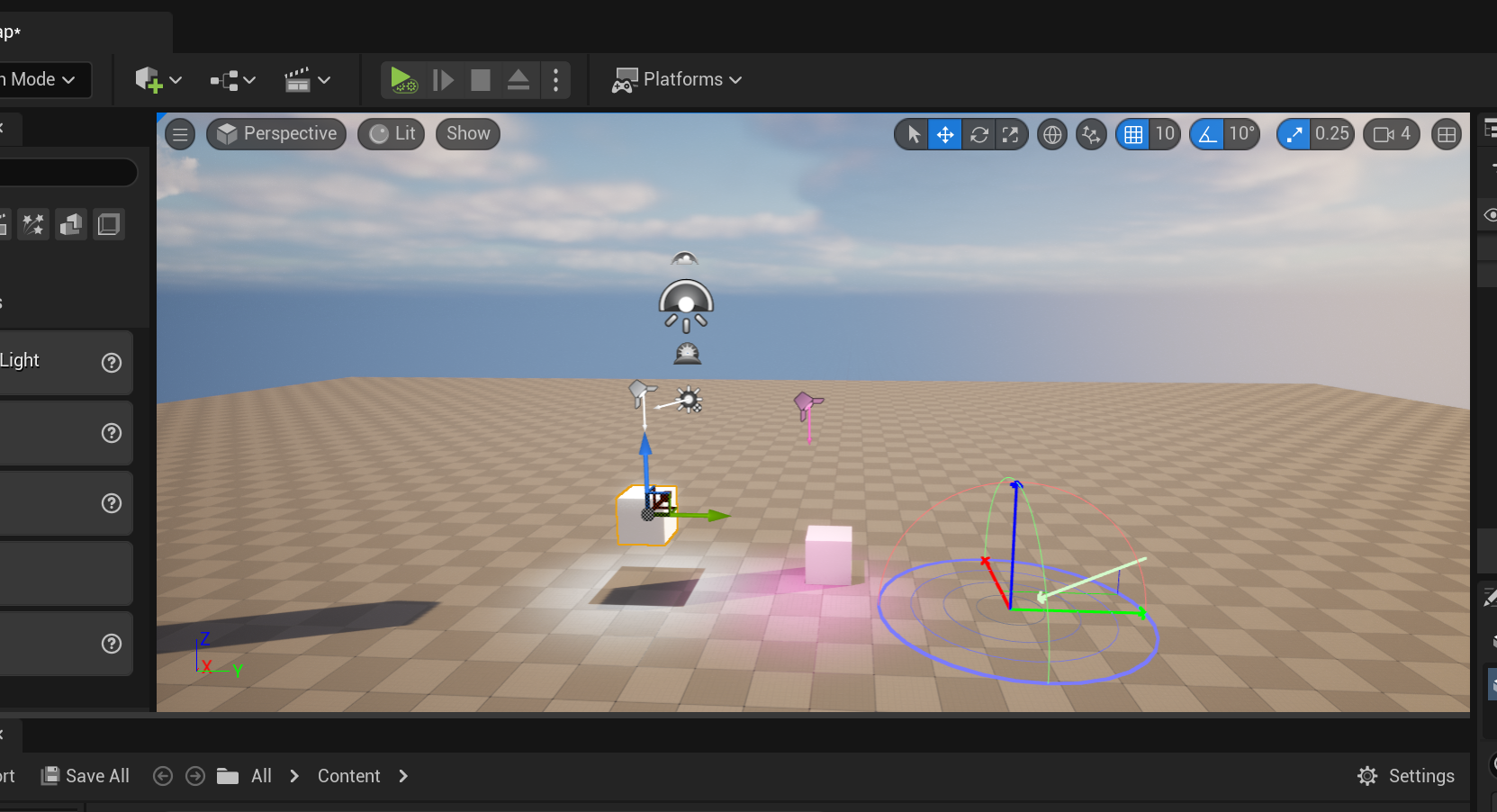Go forward in content browser history
The image size is (1497, 812).
[195, 776]
